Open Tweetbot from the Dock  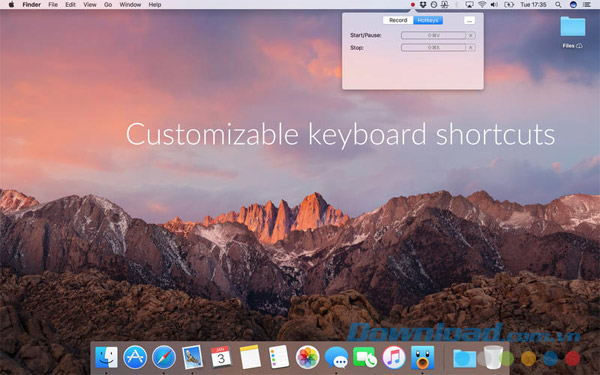pyautogui.click(x=422, y=357)
